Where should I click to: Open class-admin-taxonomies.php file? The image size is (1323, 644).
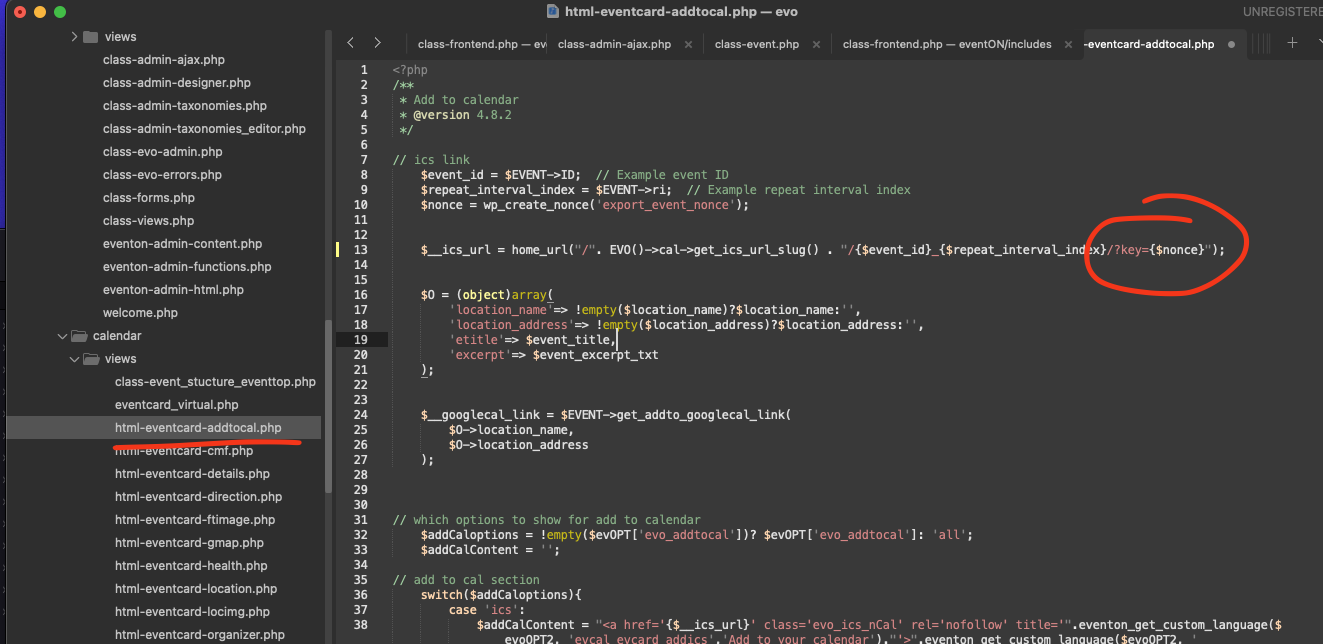[x=185, y=106]
